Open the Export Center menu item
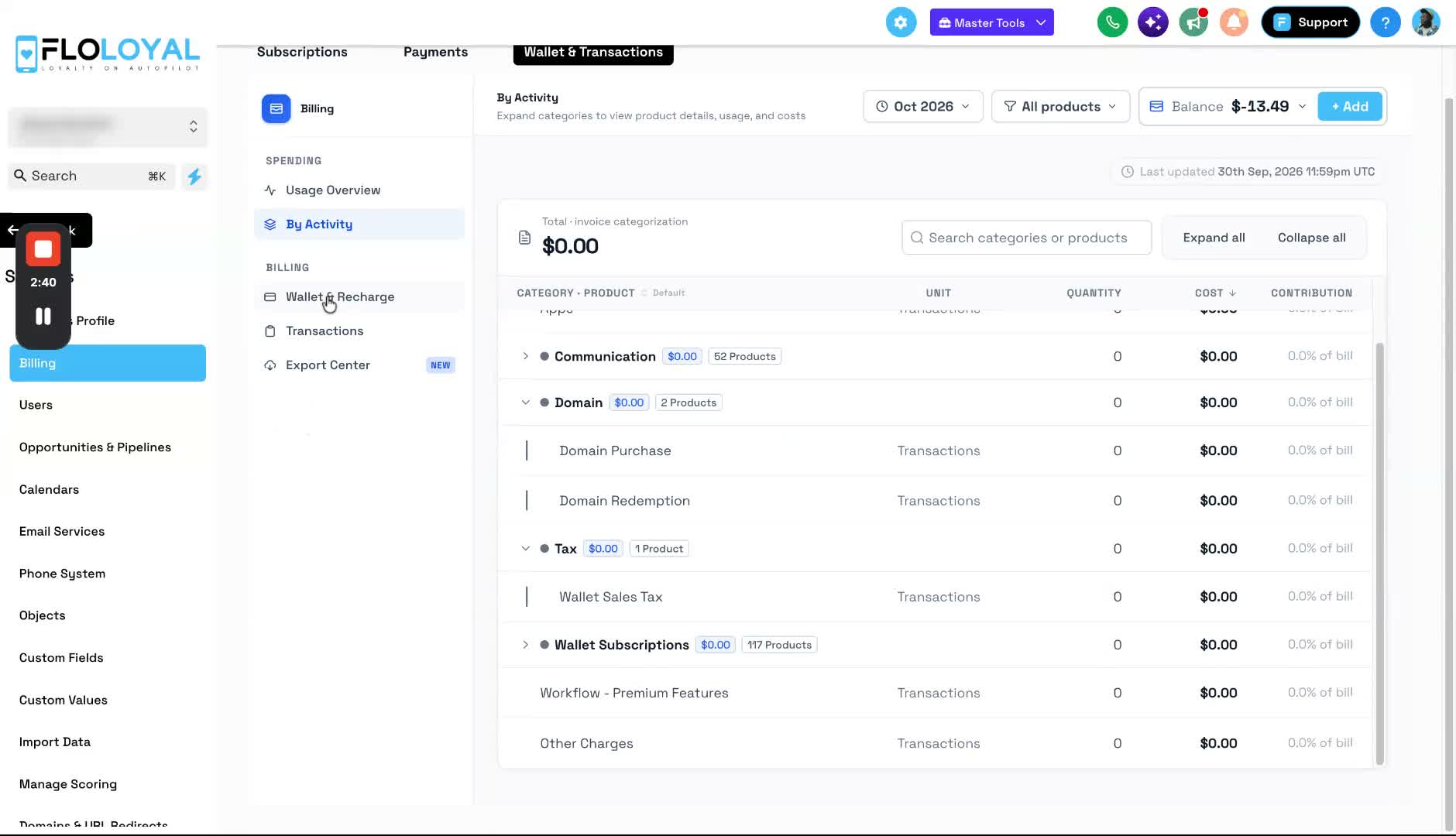1456x836 pixels. pyautogui.click(x=359, y=365)
